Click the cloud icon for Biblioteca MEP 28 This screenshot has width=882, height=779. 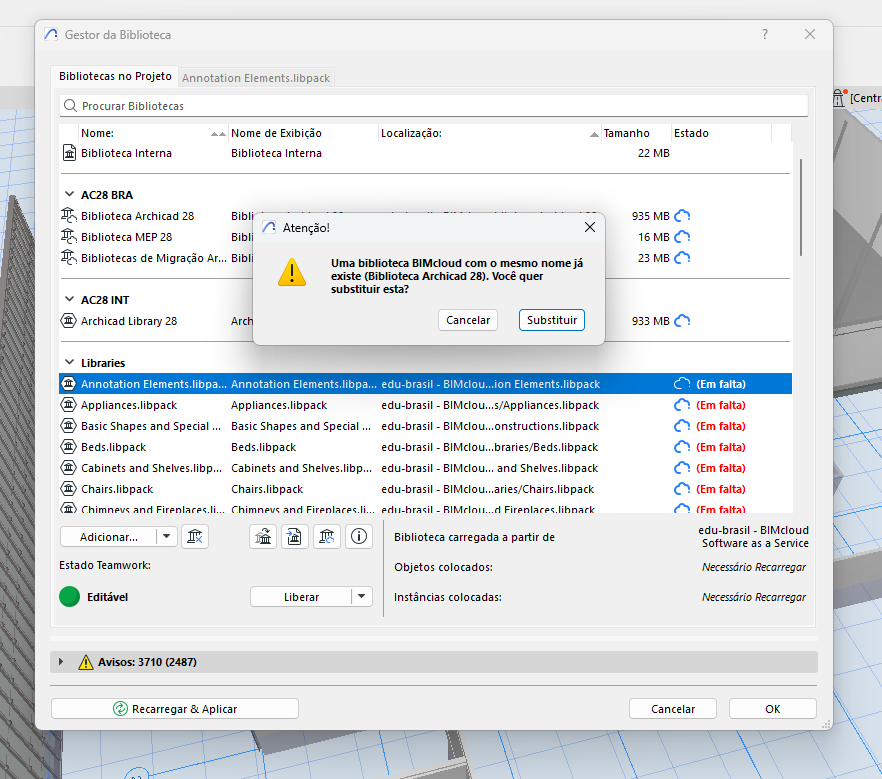pyautogui.click(x=682, y=237)
